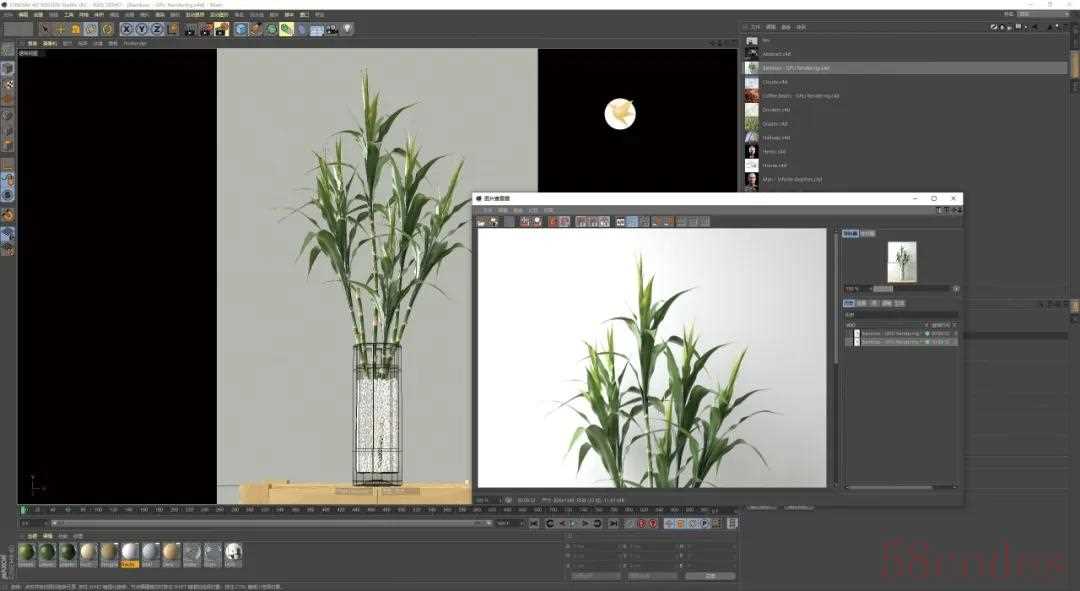Select the Move tool in the top toolbar
This screenshot has width=1080, height=591.
pyautogui.click(x=60, y=29)
